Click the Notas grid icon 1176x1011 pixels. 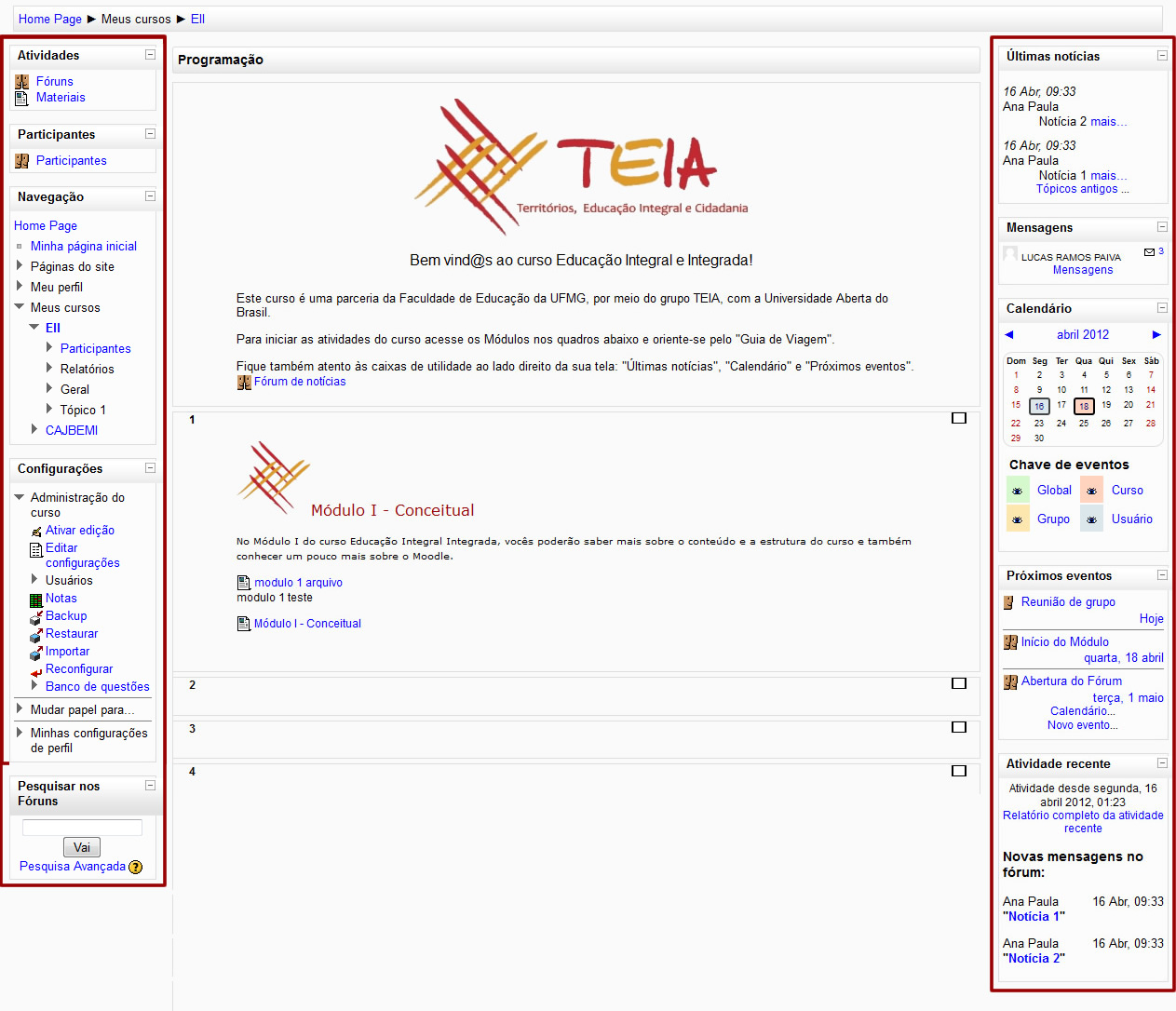(36, 600)
